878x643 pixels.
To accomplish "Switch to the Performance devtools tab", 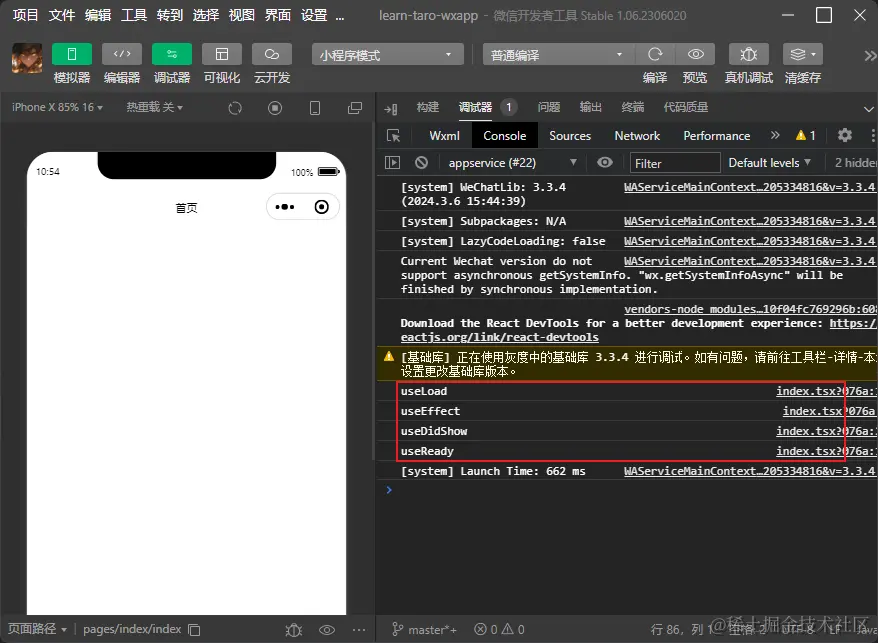I will (717, 136).
